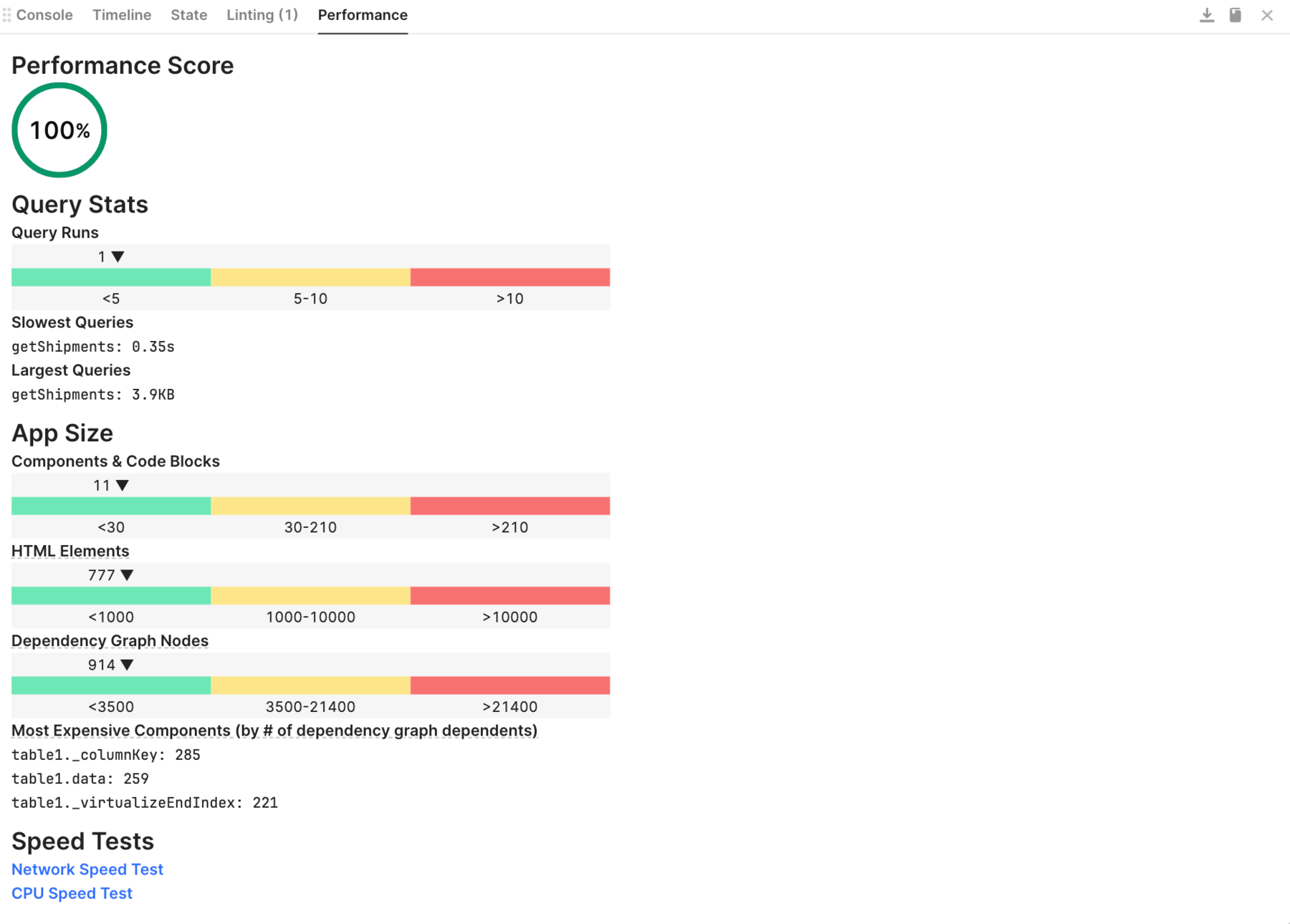This screenshot has height=924, width=1290.
Task: Click the red >210 components segment
Action: tap(510, 506)
